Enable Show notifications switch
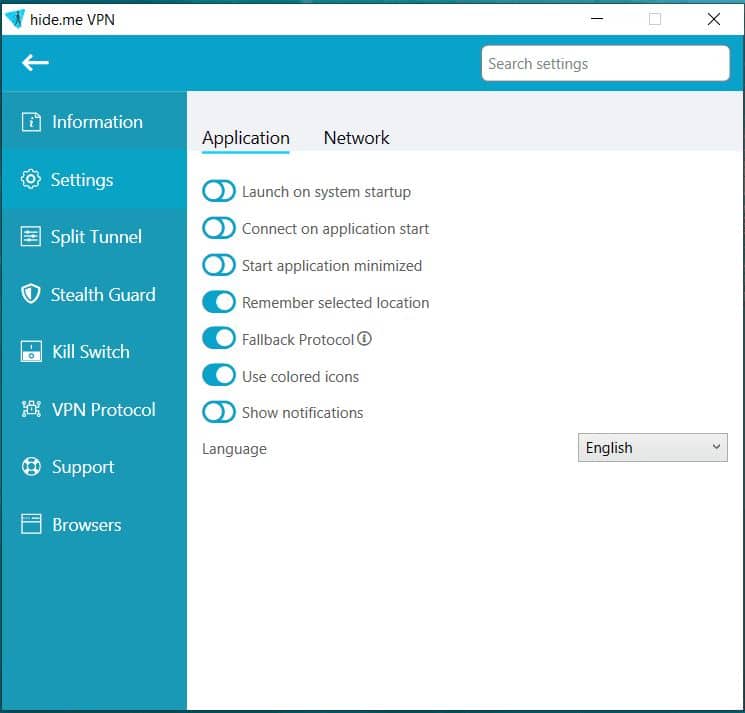745x713 pixels. (219, 412)
